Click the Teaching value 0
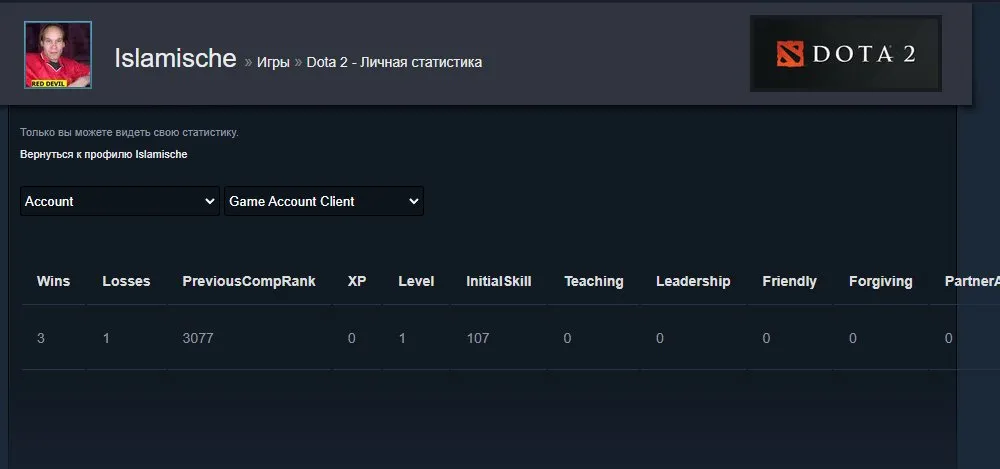The image size is (1000, 469). 568,338
